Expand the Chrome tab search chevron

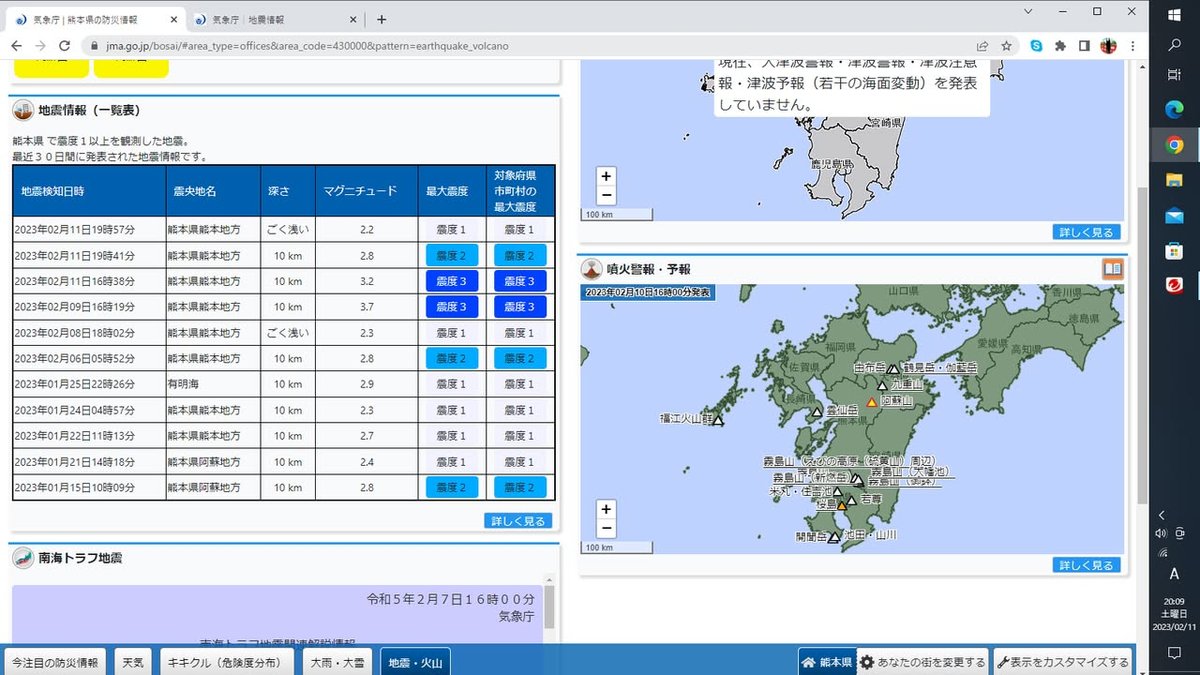click(x=1029, y=11)
